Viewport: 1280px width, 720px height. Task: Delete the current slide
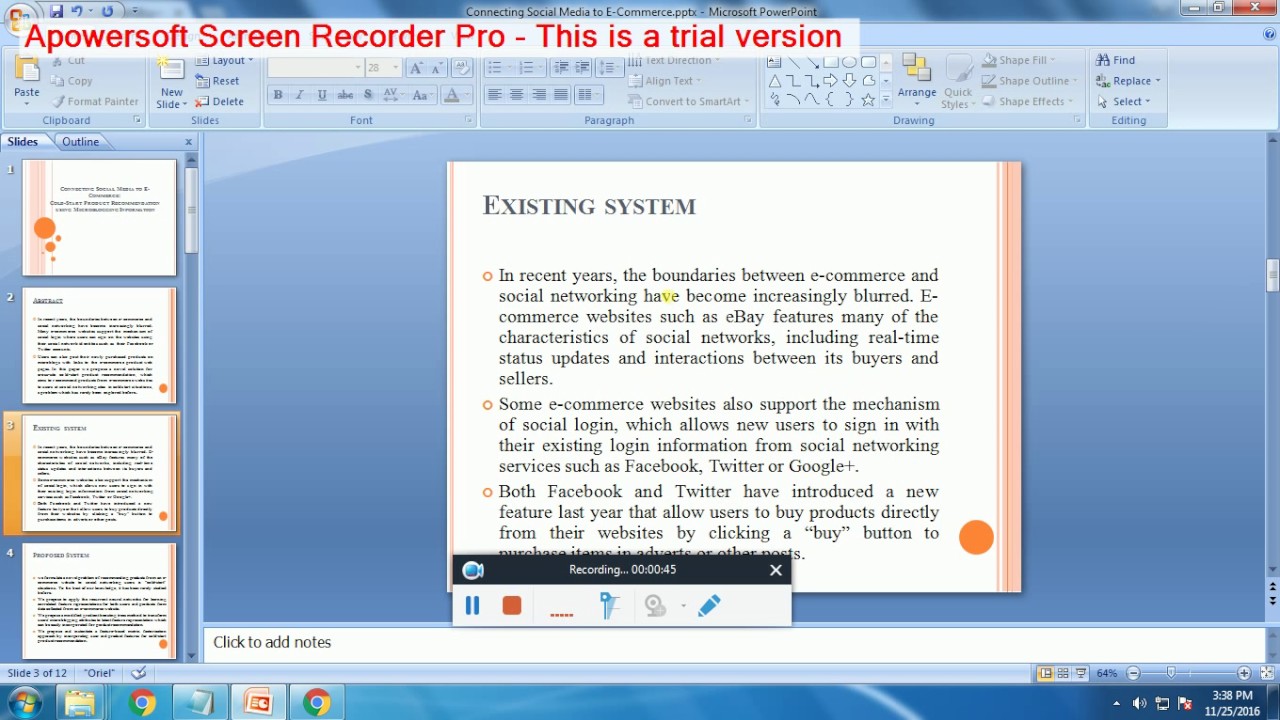219,101
